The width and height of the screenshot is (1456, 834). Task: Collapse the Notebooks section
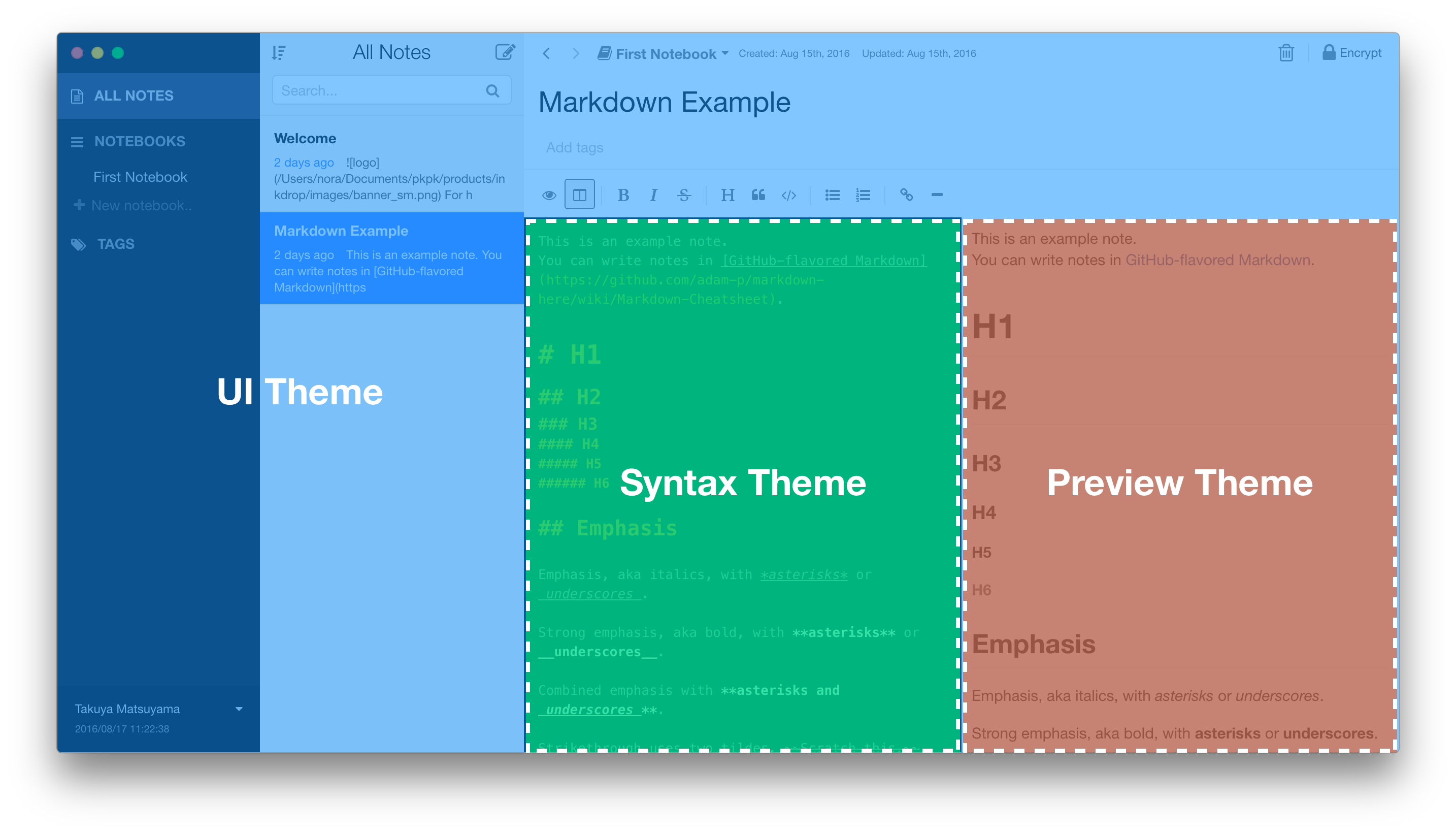pos(78,142)
